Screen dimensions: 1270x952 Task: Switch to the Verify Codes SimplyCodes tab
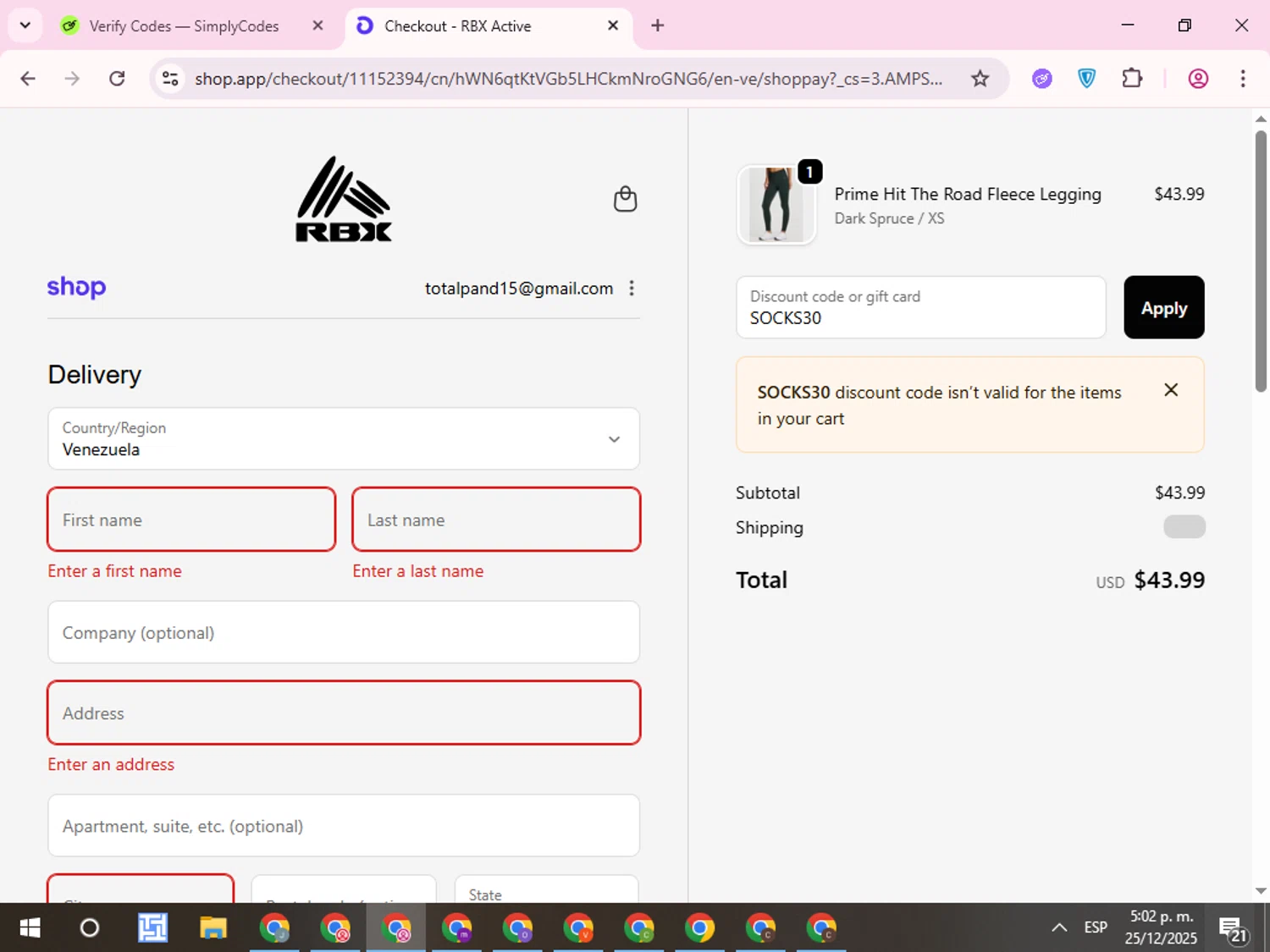coord(185,26)
